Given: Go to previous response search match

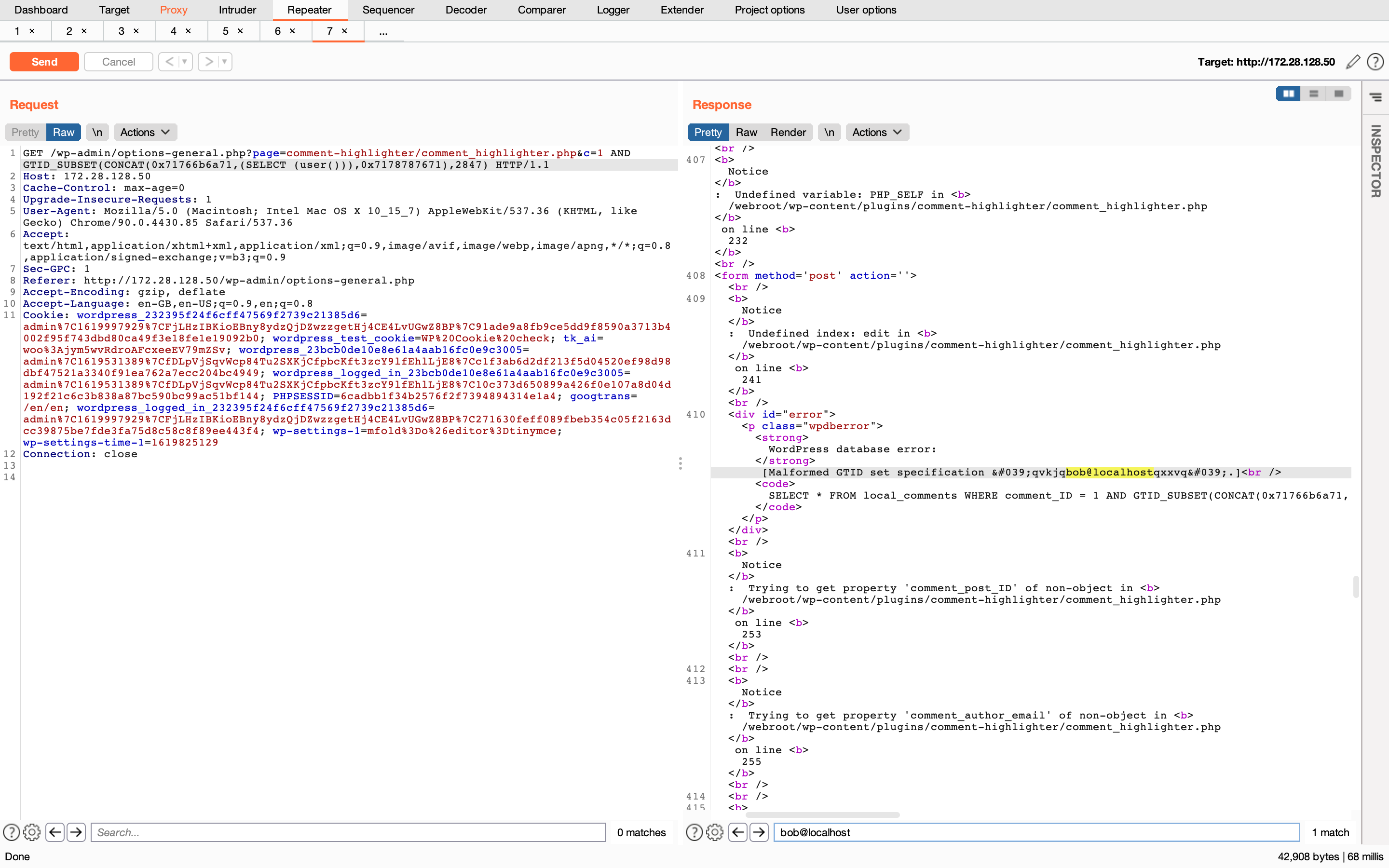Looking at the screenshot, I should tap(738, 832).
